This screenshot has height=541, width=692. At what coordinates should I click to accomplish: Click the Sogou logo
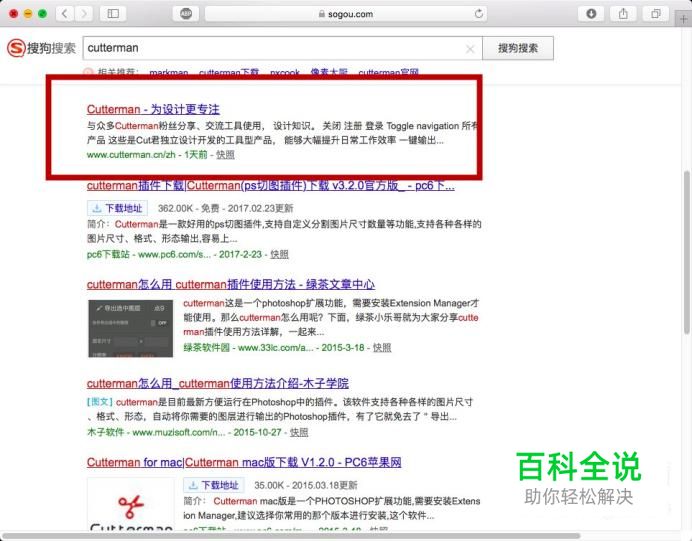(41, 48)
